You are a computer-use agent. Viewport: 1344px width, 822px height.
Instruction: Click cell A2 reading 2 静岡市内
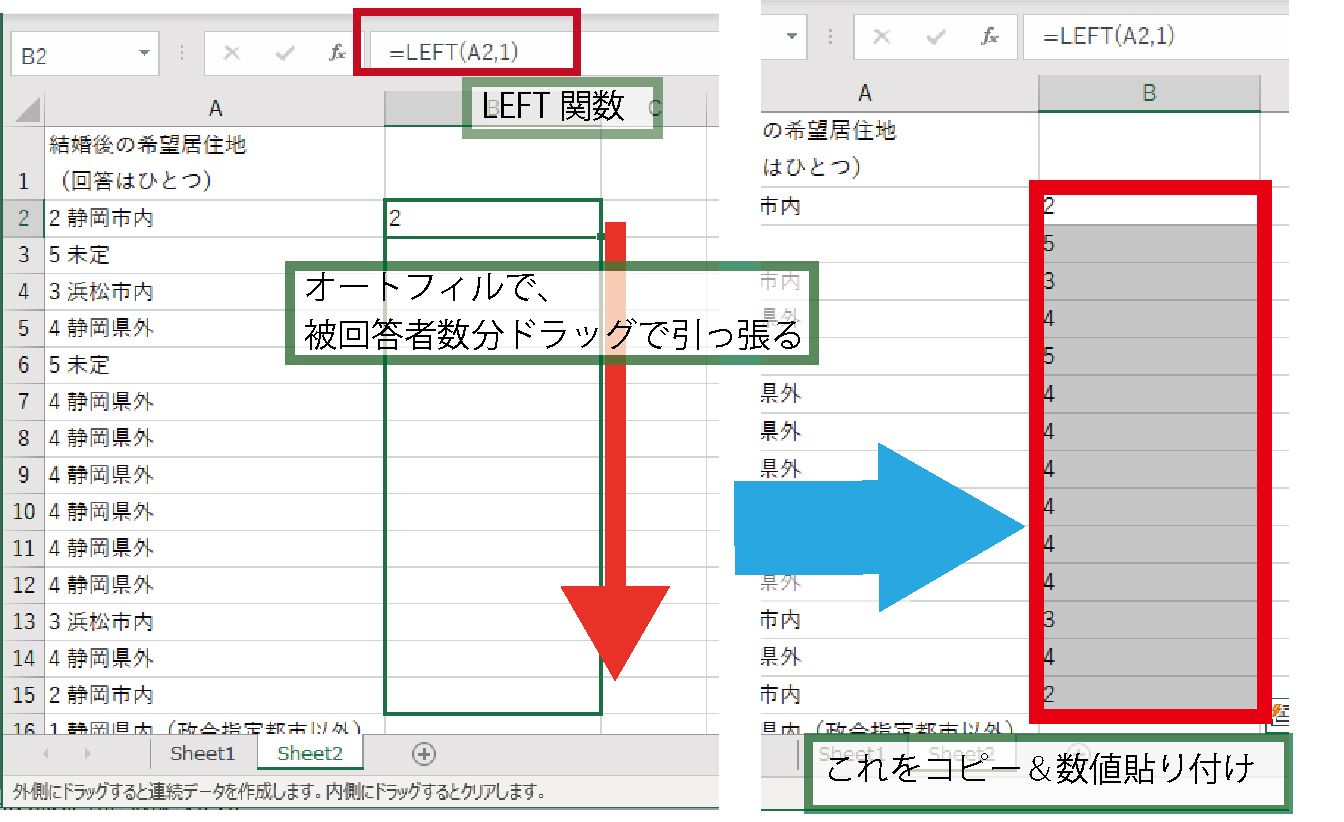(214, 218)
